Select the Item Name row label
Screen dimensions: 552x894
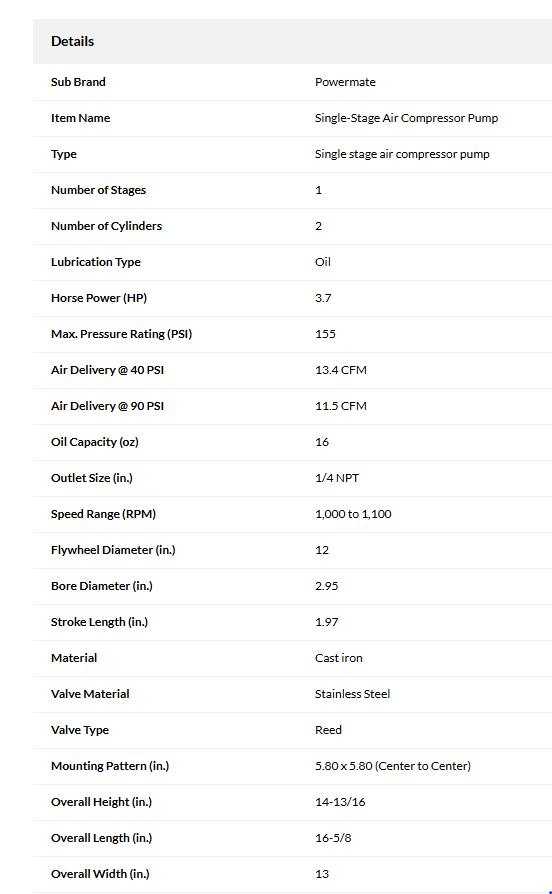(x=80, y=118)
